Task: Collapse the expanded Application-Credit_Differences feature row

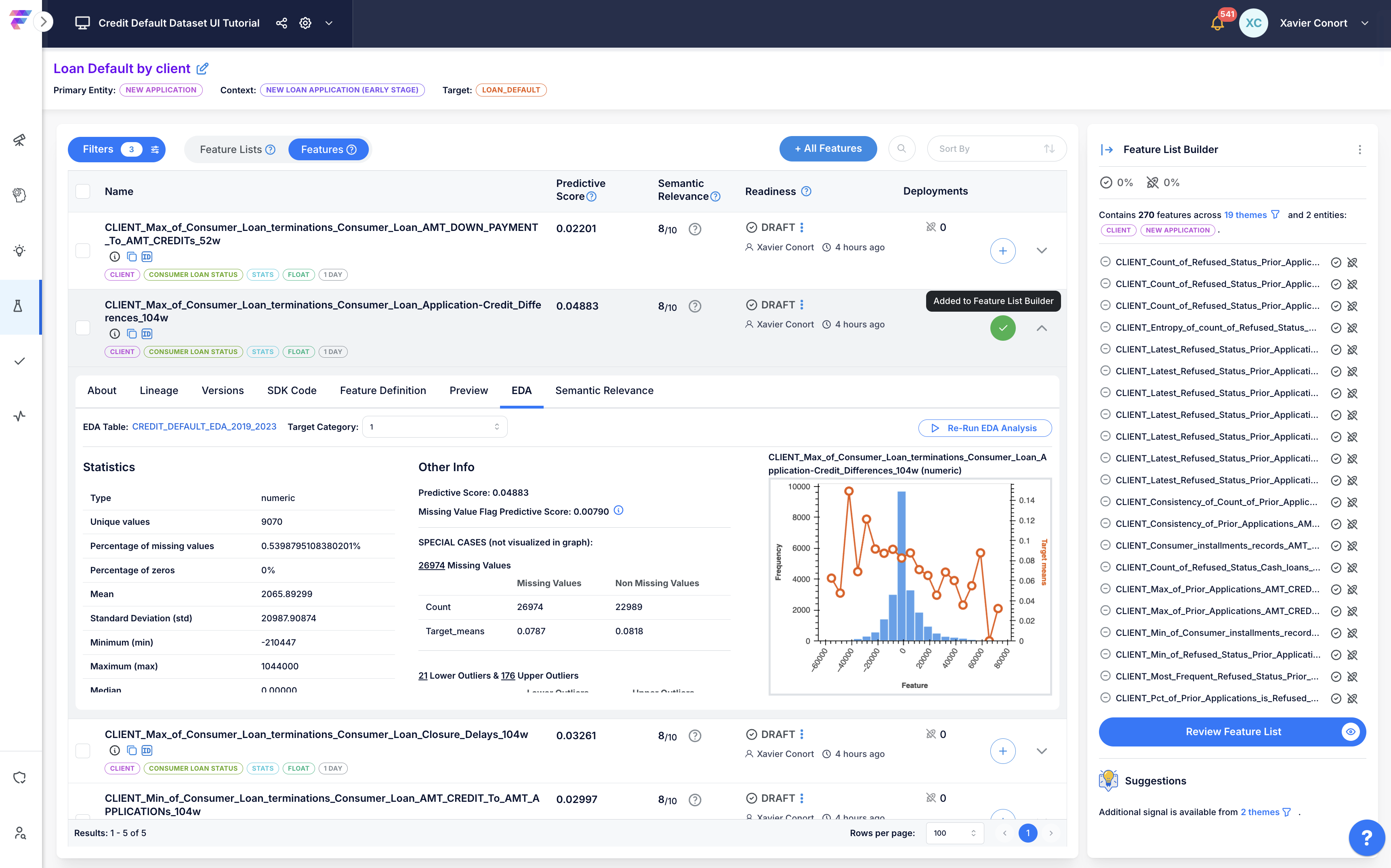Action: coord(1041,328)
